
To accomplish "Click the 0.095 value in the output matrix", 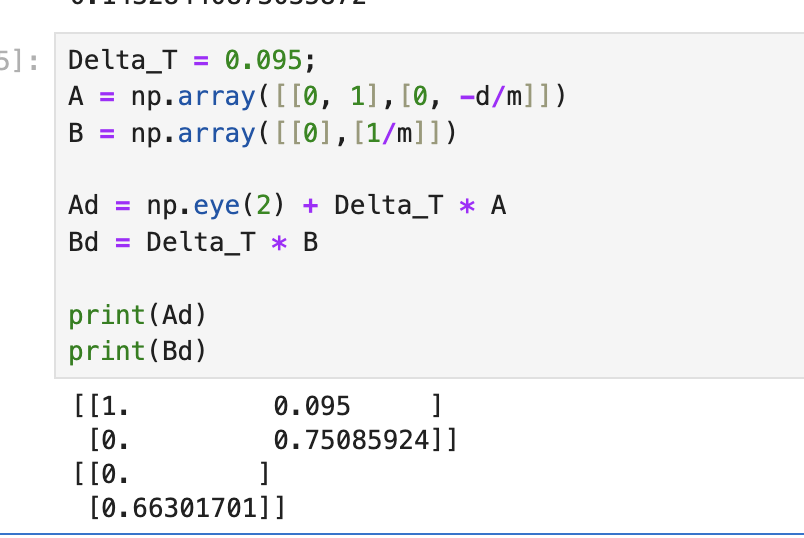I will (311, 405).
